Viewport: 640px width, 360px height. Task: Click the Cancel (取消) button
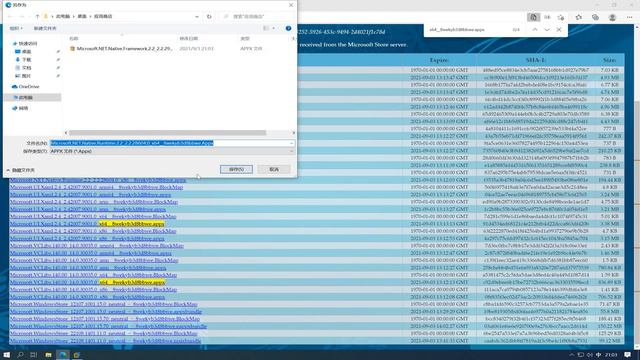(x=274, y=169)
